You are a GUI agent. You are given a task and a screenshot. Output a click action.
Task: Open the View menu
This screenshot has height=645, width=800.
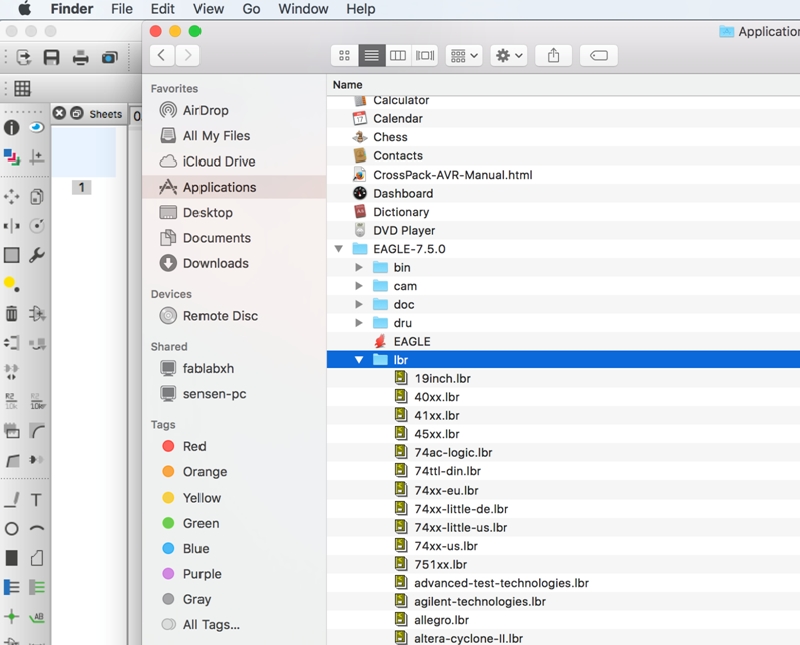tap(208, 9)
